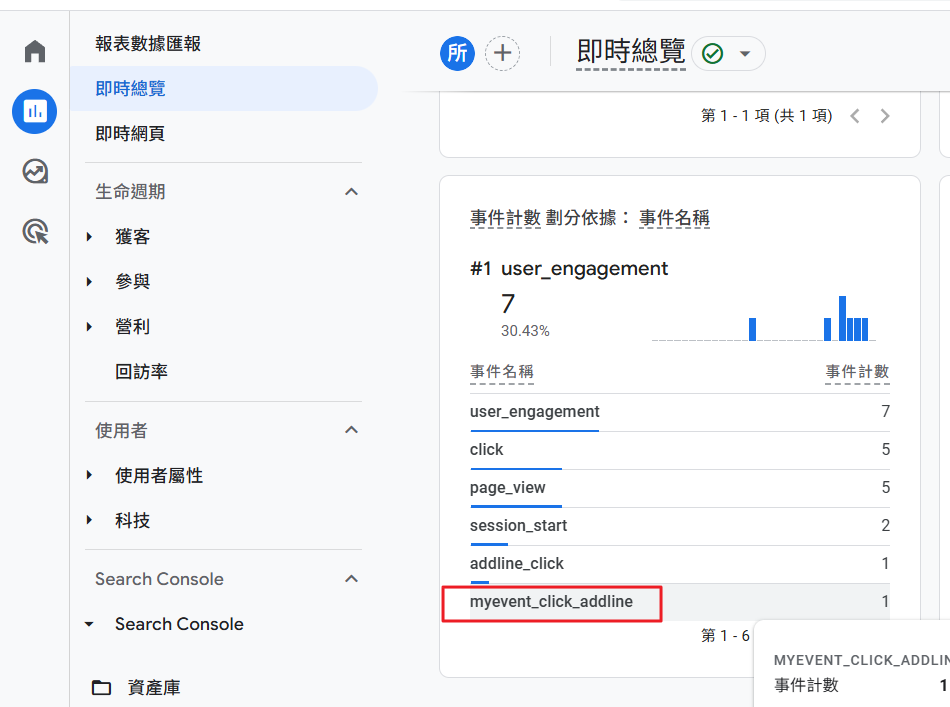Select the myevent_click_addline event row
Image resolution: width=950 pixels, height=707 pixels.
(551, 602)
